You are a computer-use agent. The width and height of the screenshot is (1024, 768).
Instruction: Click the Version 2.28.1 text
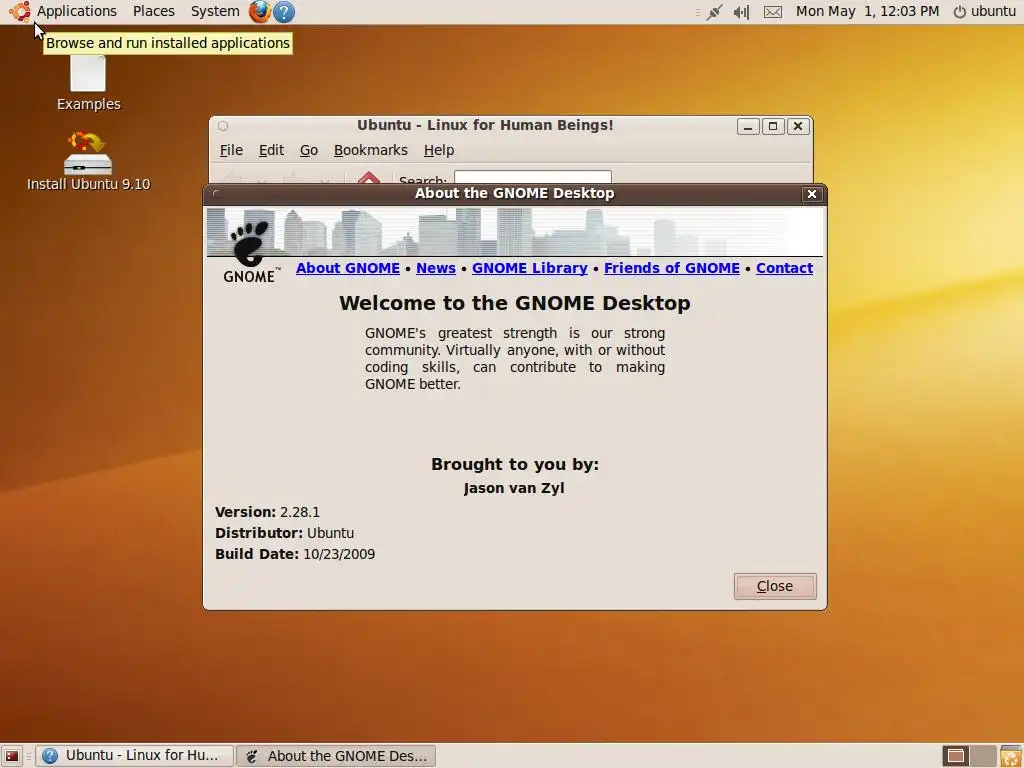pyautogui.click(x=267, y=512)
